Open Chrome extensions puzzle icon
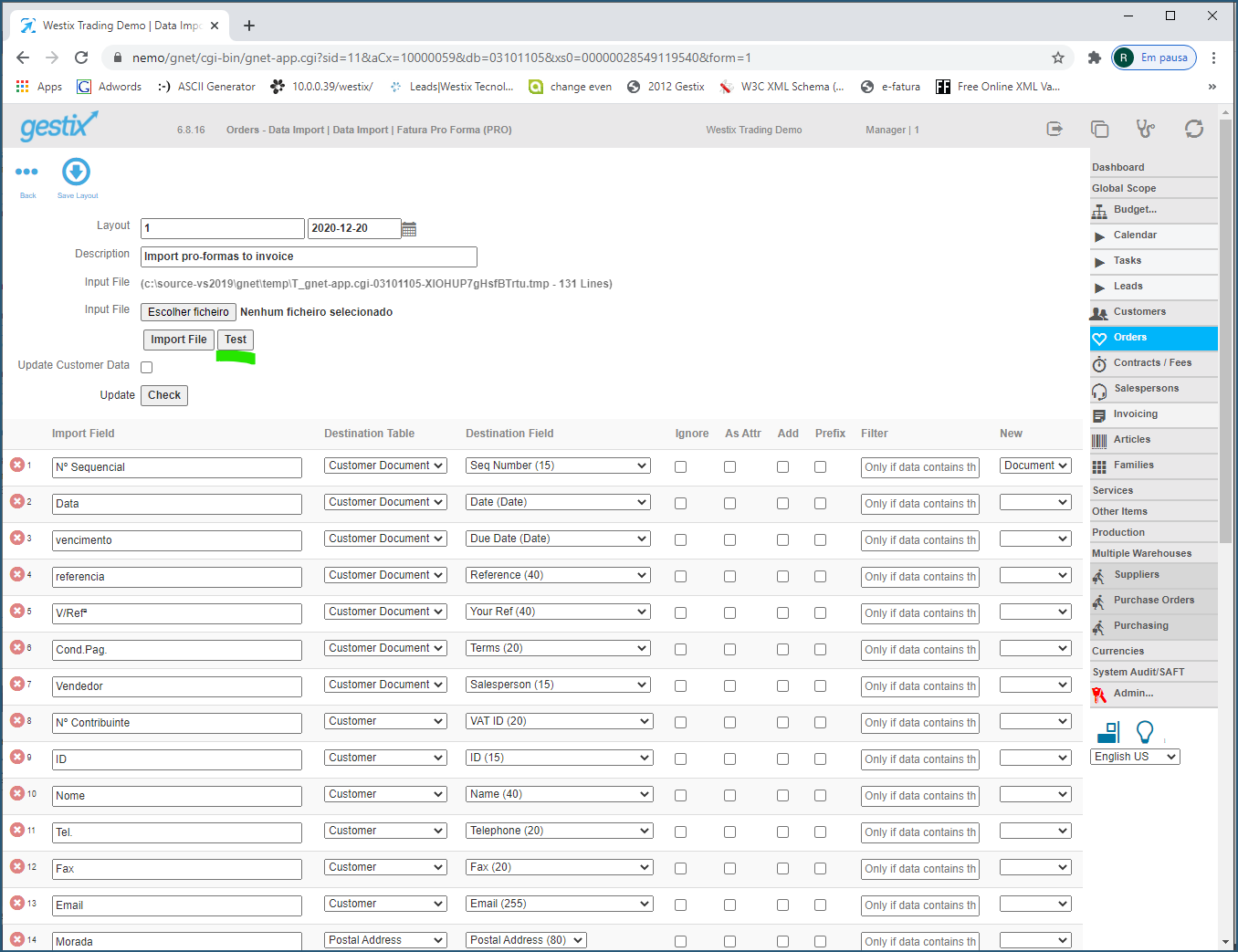 coord(1095,58)
